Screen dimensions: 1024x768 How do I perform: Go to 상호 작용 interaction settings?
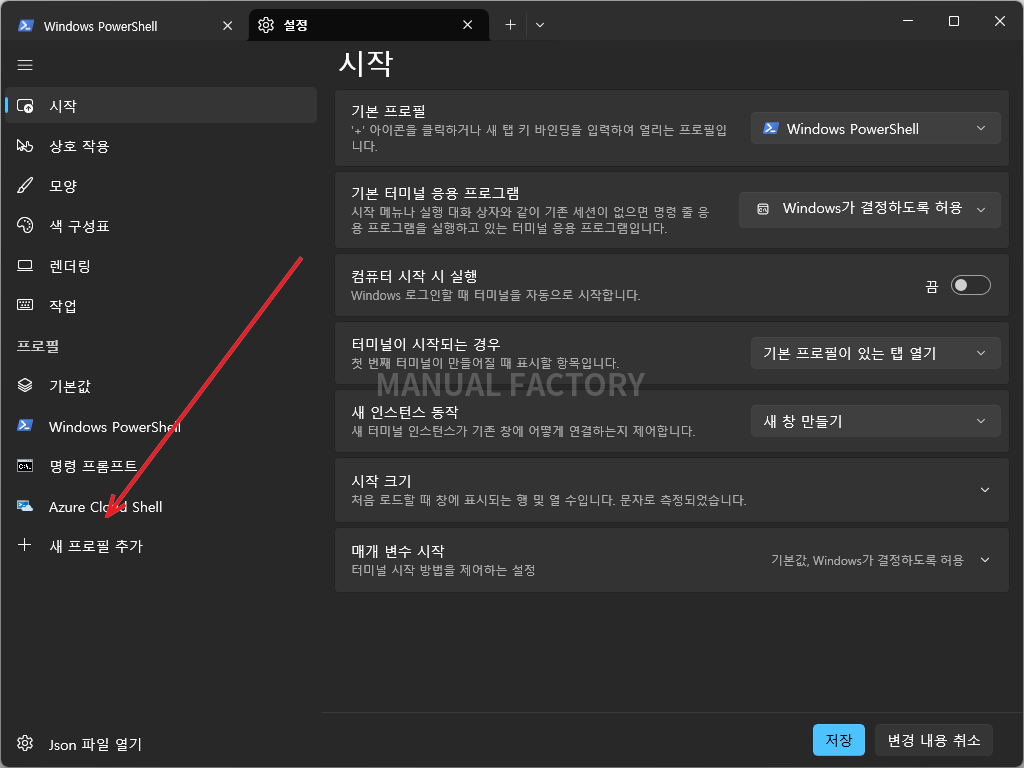[161, 146]
